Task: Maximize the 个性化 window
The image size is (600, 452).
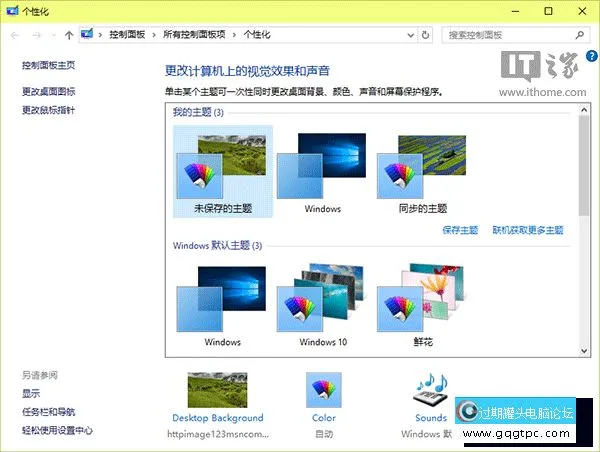Action: pos(548,11)
